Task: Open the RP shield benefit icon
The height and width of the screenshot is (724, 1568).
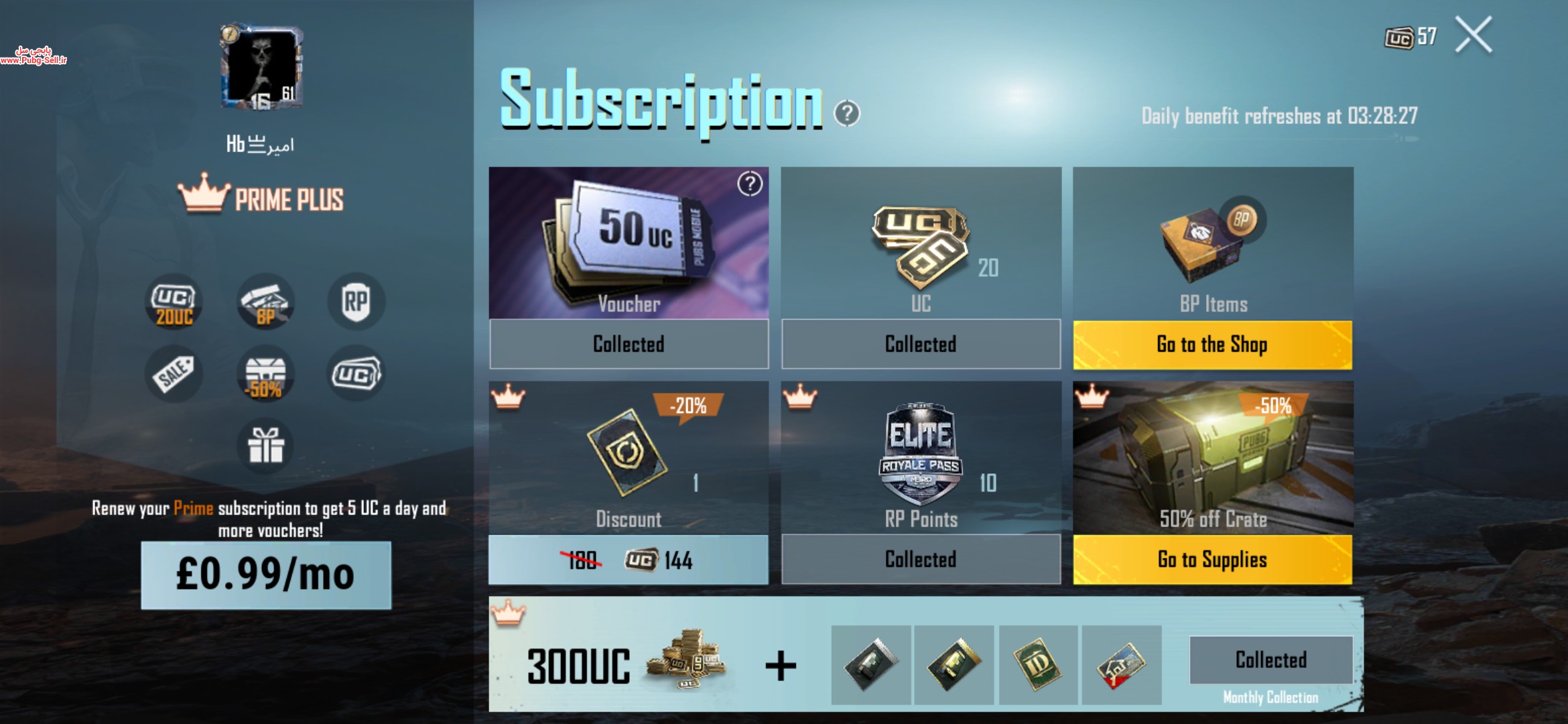Action: 356,302
